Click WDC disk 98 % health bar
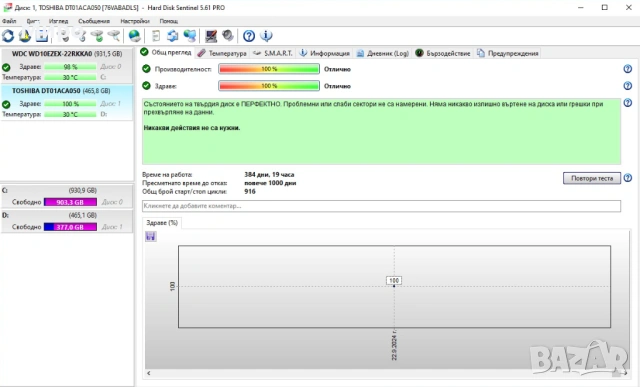Viewport: 640px width, 387px height. [x=70, y=67]
